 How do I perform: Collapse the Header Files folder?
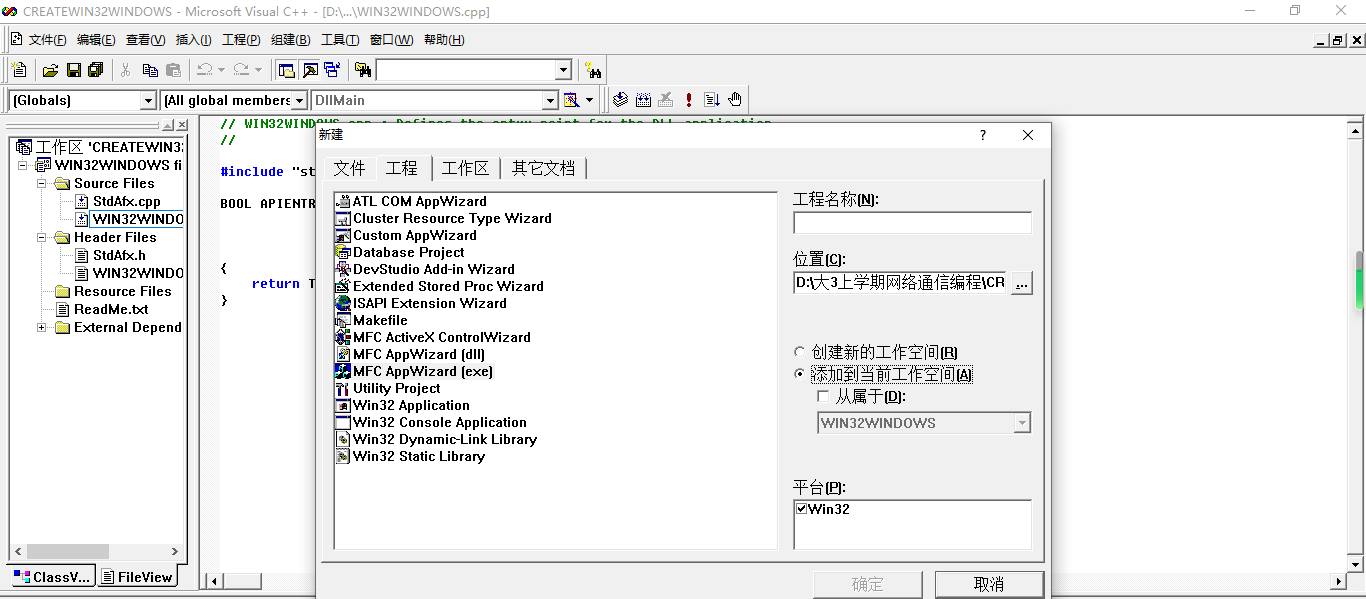(42, 237)
